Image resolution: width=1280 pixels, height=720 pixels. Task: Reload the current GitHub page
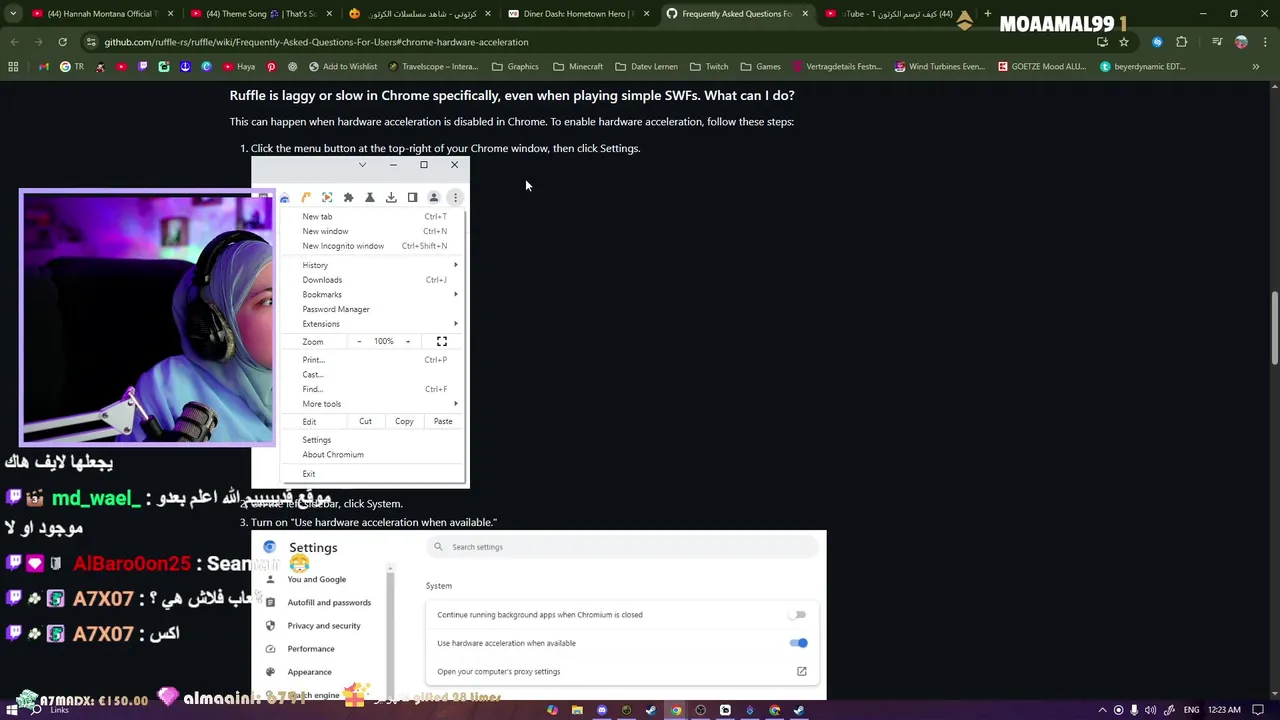62,42
